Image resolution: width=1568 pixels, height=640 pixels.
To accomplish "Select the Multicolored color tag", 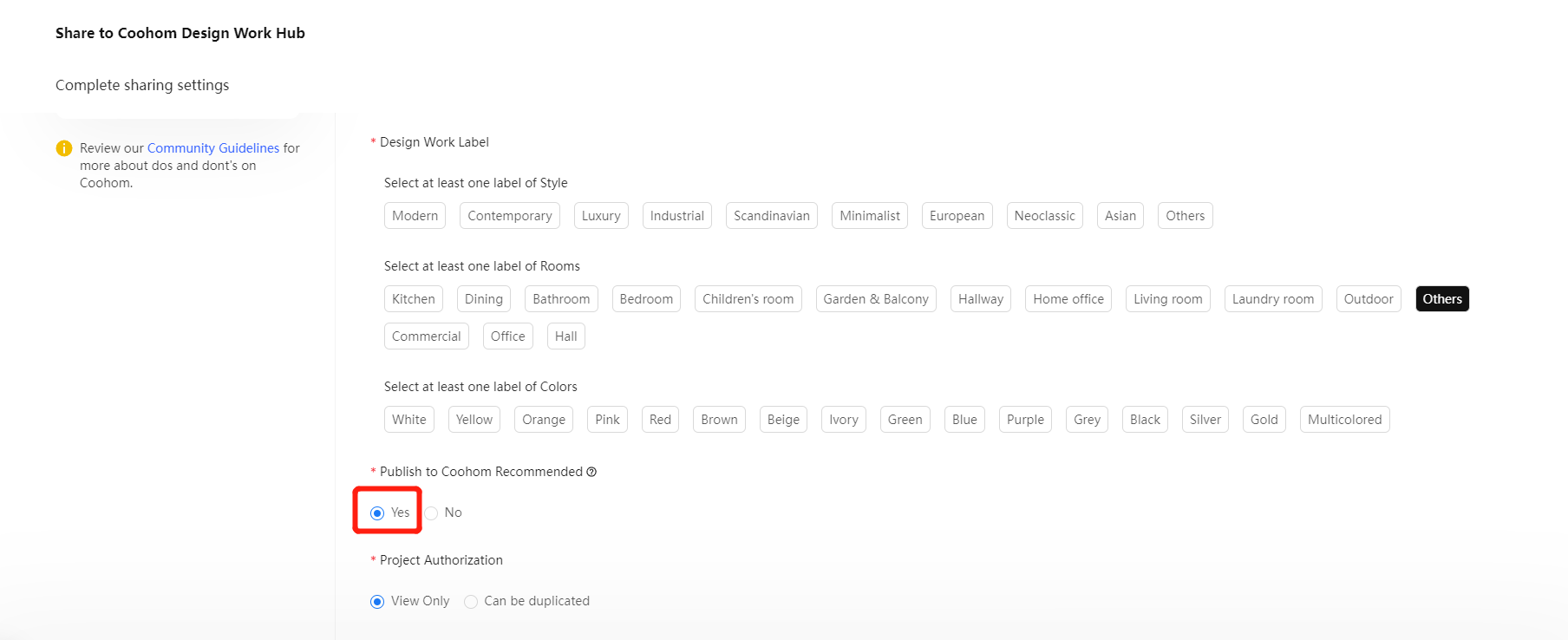I will tap(1344, 420).
